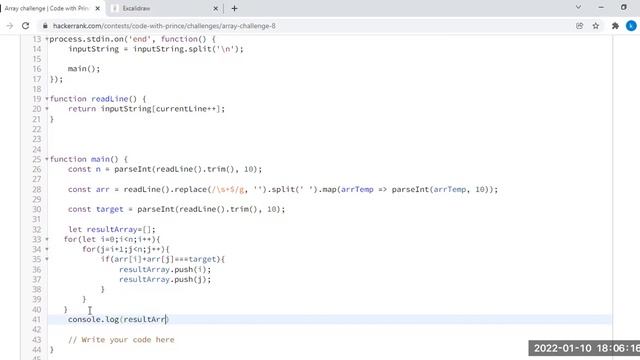Click 'resultArray.push(j);' on line 37

[x=165, y=280]
